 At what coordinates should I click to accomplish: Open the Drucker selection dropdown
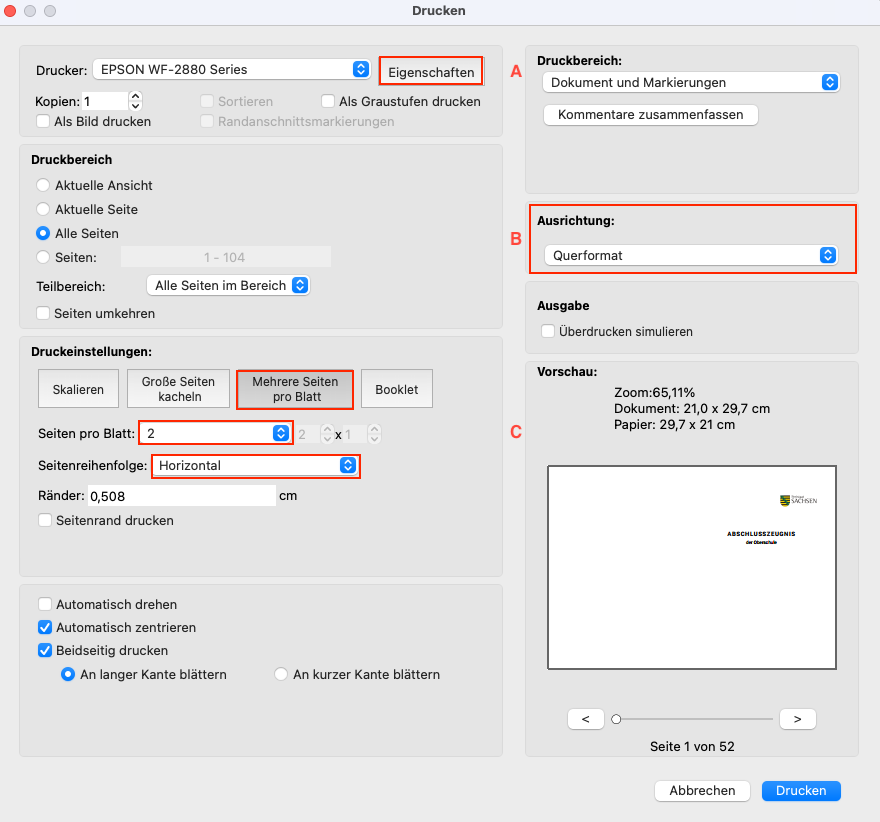pos(231,69)
